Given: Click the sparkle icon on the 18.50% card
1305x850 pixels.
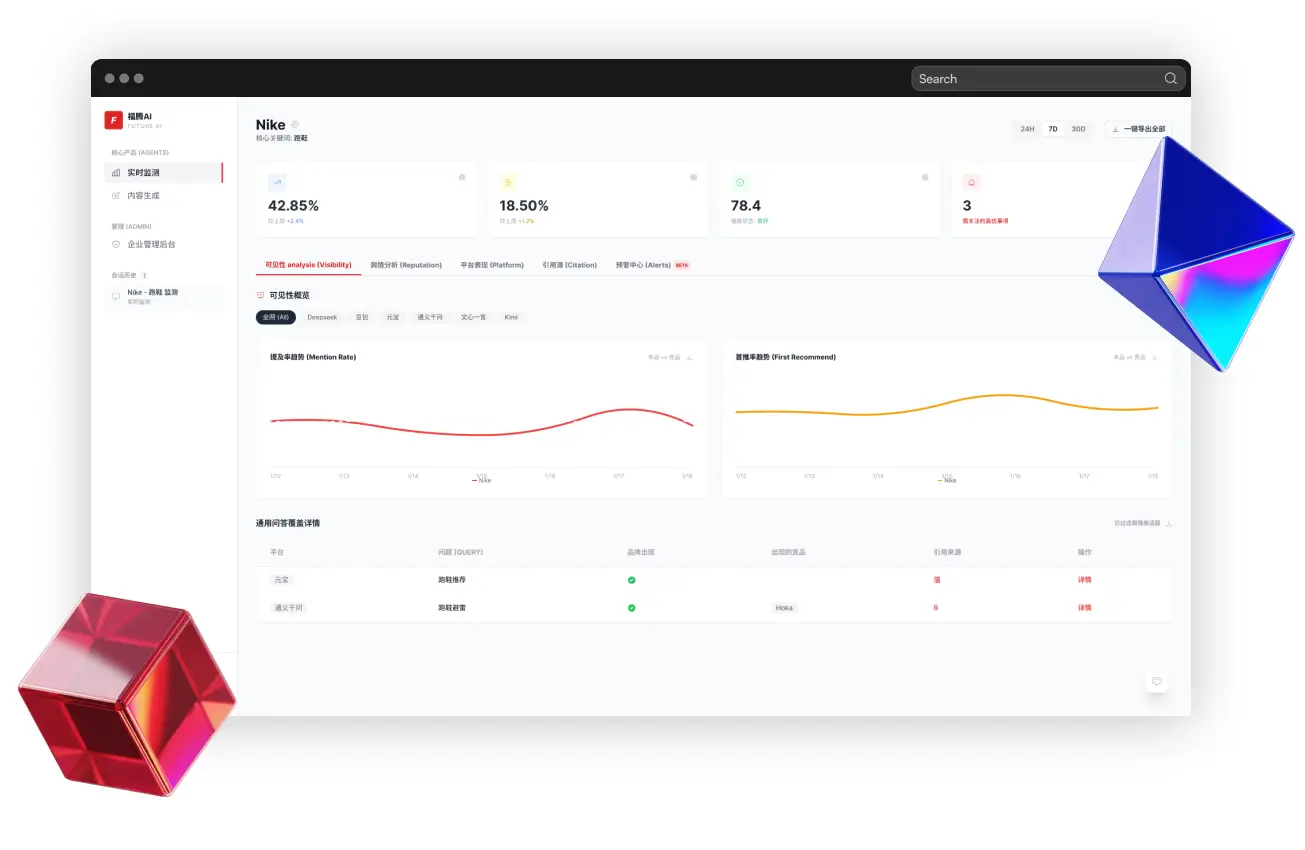Looking at the screenshot, I should click(x=508, y=182).
